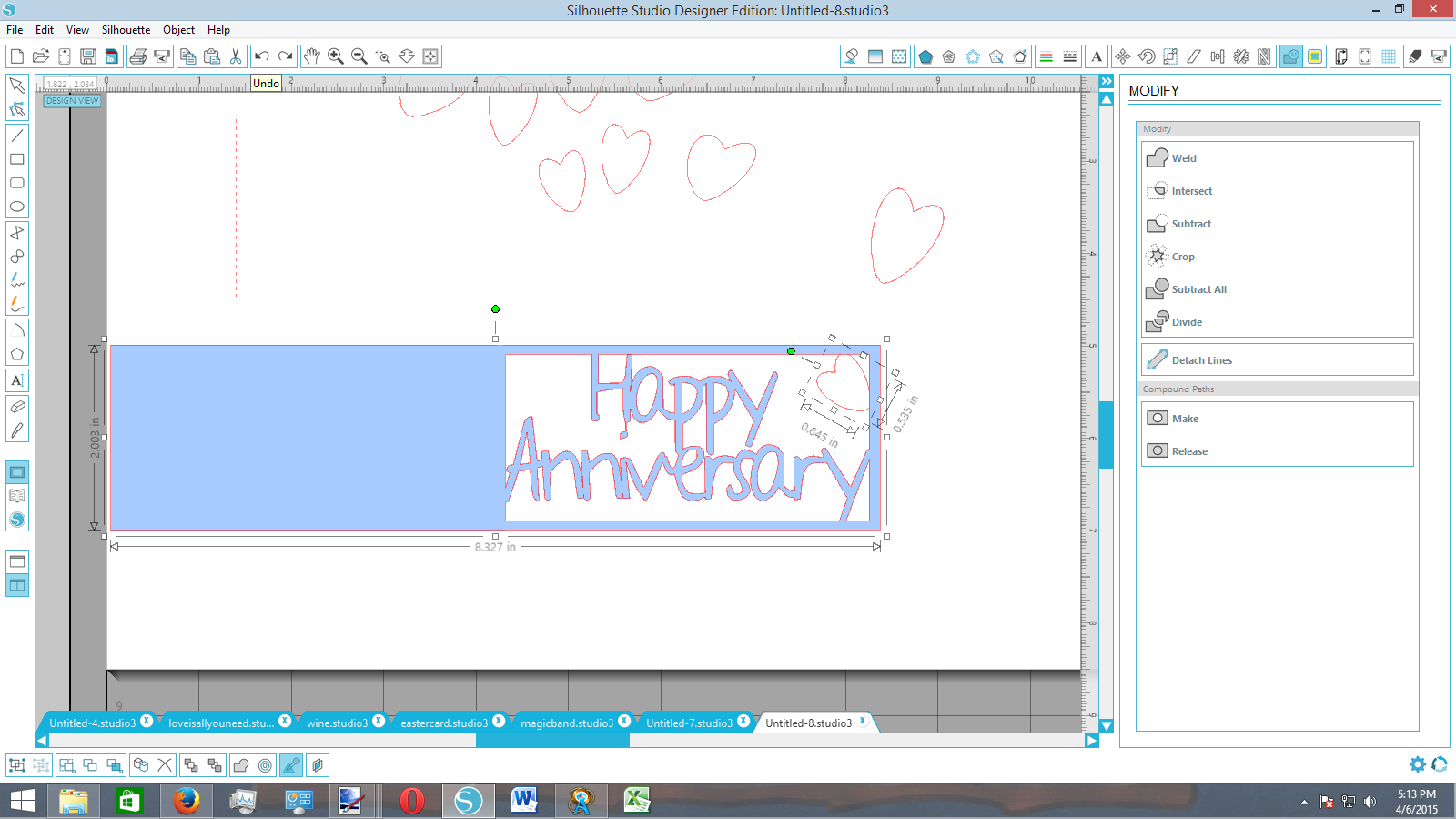1456x819 pixels.
Task: Click the Divide button
Action: tap(1277, 322)
